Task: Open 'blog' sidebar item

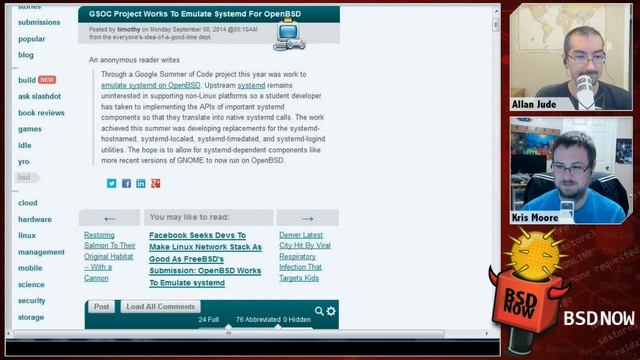Action: point(26,55)
